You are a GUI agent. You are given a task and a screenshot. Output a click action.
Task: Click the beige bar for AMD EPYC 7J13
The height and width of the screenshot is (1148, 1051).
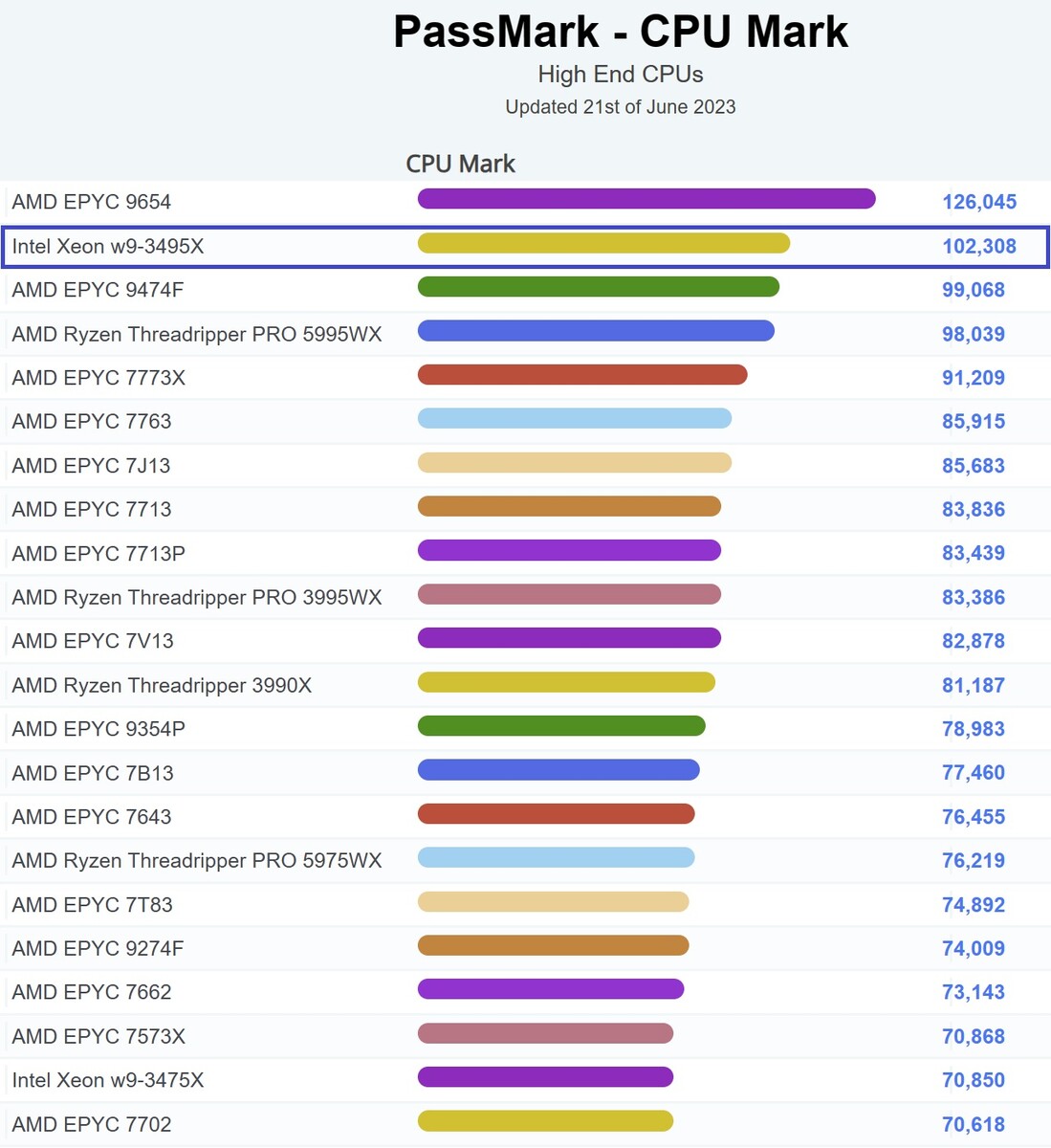coord(575,463)
